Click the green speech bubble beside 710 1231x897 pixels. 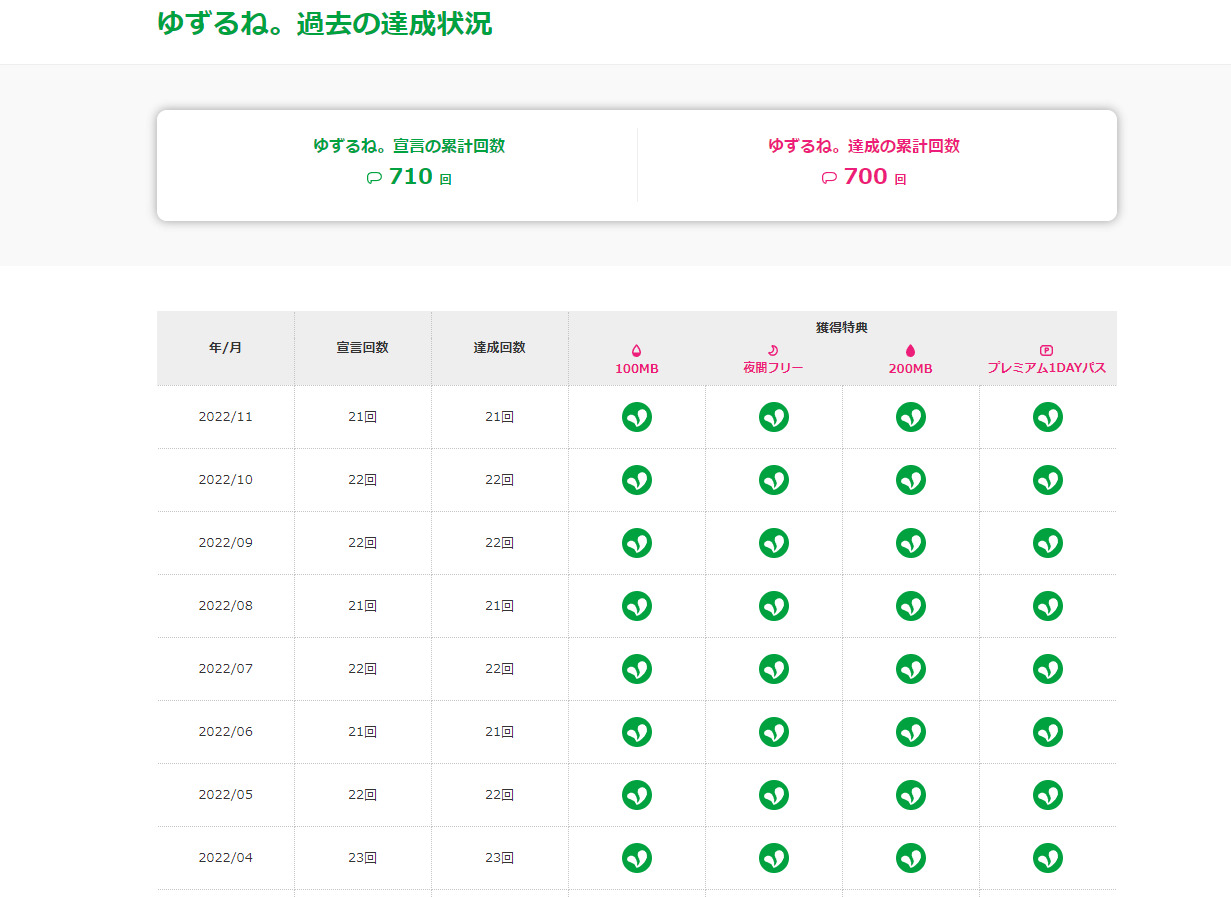point(374,178)
